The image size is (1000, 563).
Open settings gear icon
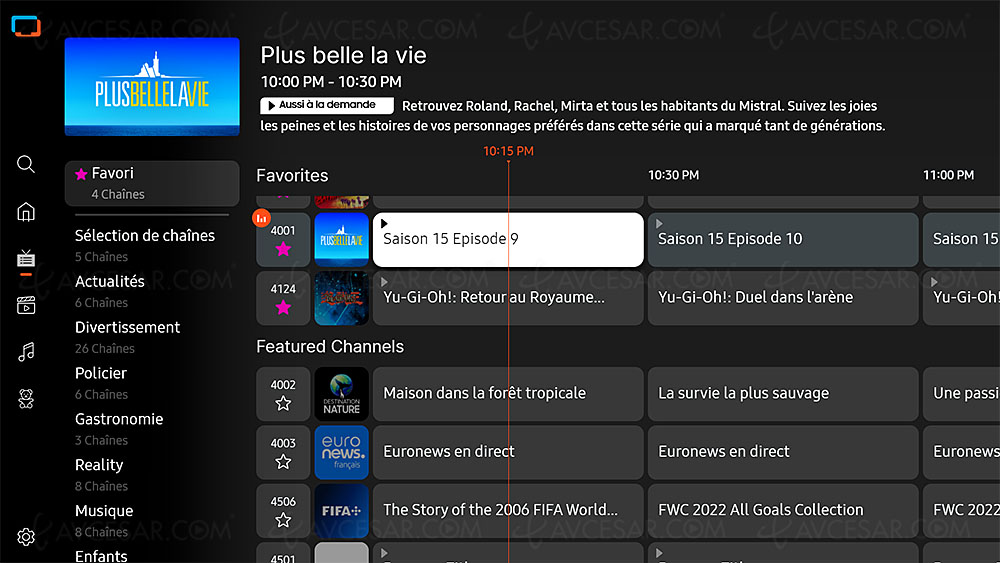(x=26, y=537)
